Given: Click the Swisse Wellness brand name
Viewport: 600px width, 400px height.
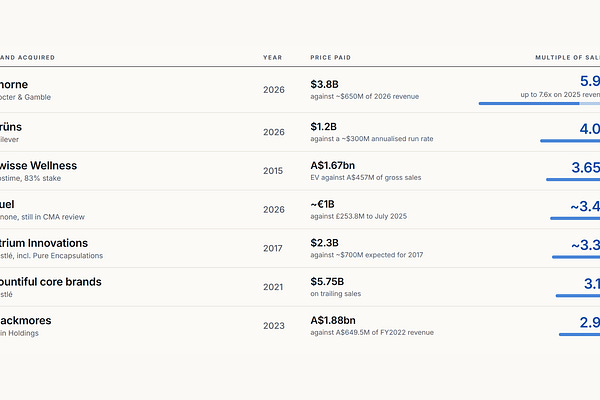Looking at the screenshot, I should tap(38, 165).
